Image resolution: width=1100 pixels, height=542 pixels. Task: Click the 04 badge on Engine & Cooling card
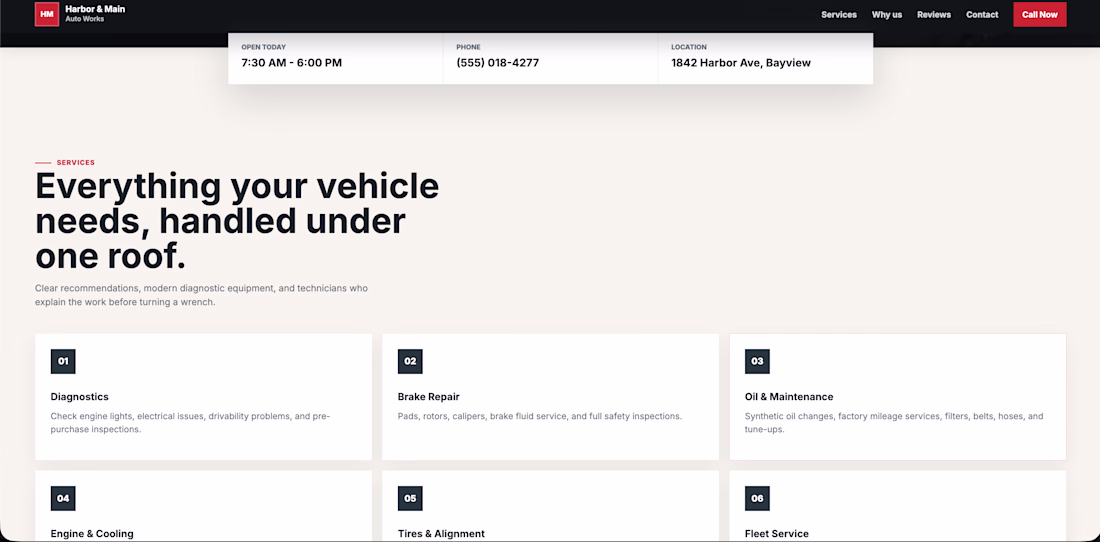pos(63,499)
